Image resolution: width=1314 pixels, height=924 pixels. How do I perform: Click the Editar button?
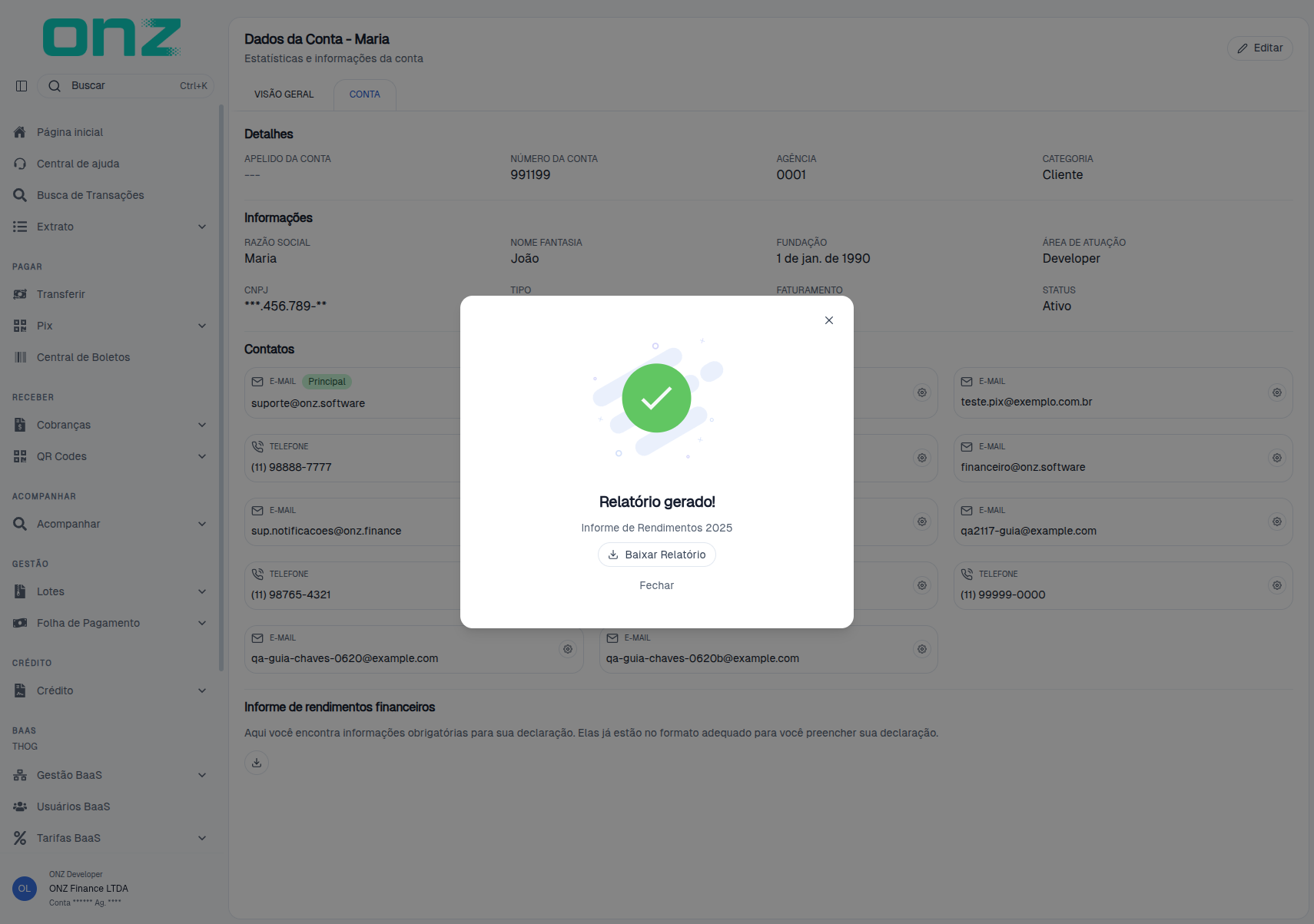[1260, 48]
